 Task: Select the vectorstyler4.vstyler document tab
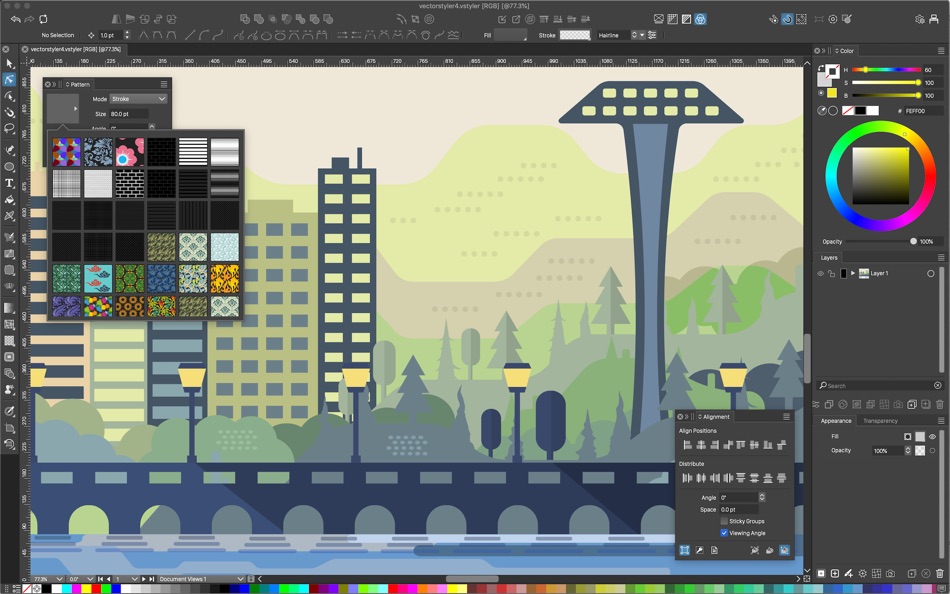76,49
